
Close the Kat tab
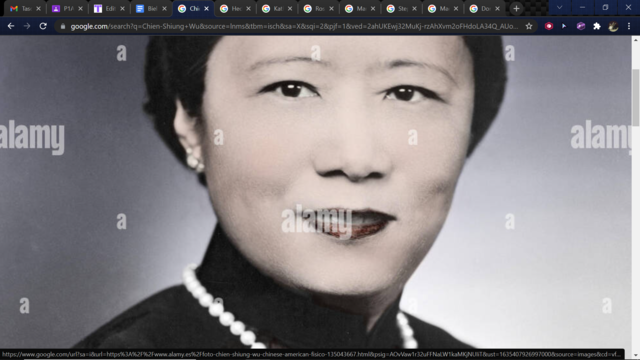point(290,9)
